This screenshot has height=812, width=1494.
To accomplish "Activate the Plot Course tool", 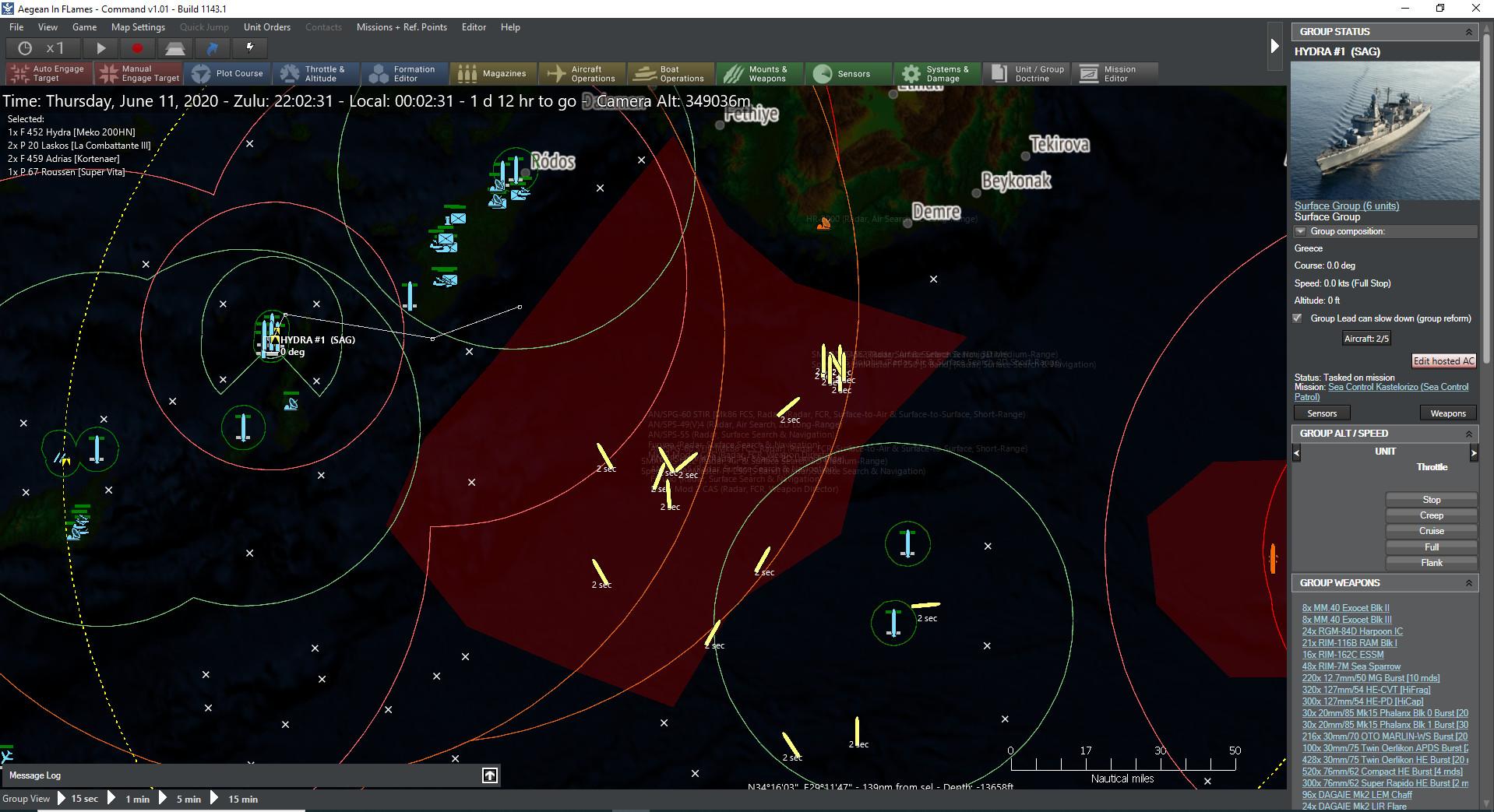I will click(x=228, y=72).
